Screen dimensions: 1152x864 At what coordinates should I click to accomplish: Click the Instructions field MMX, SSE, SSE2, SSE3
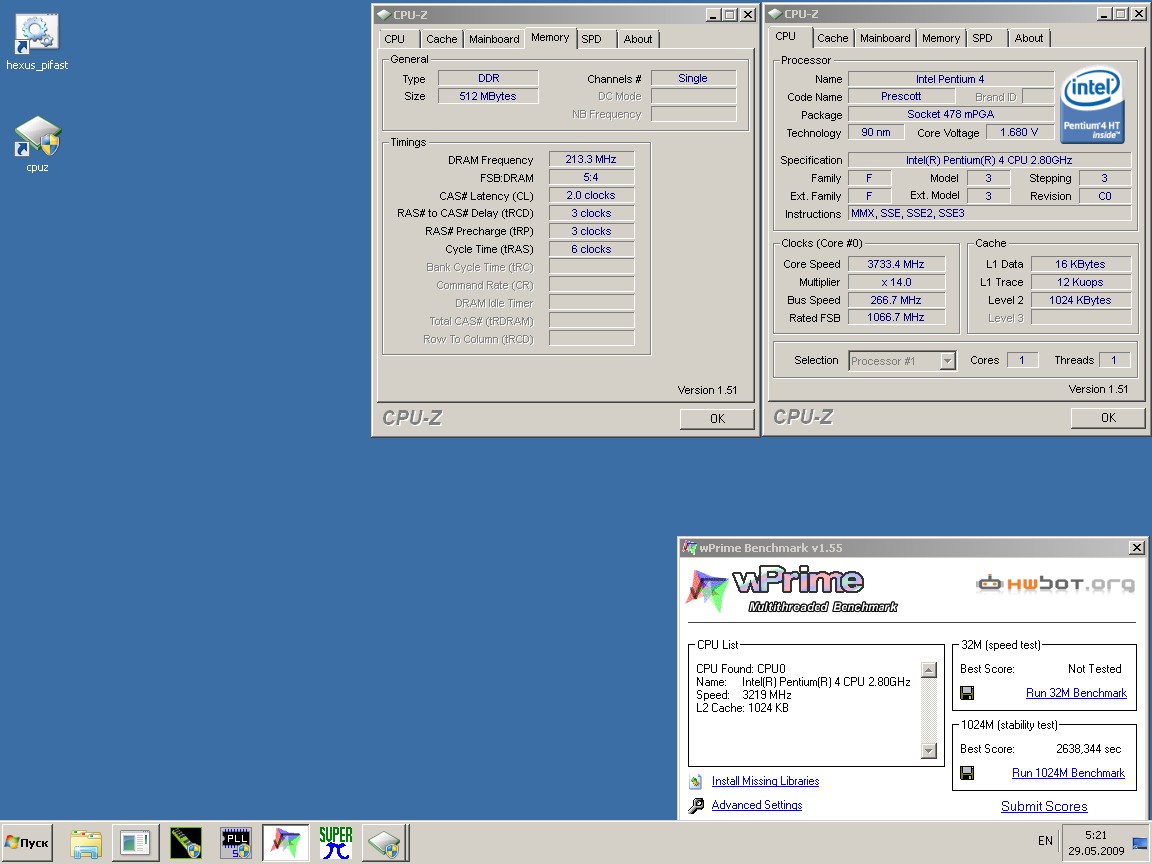click(989, 214)
